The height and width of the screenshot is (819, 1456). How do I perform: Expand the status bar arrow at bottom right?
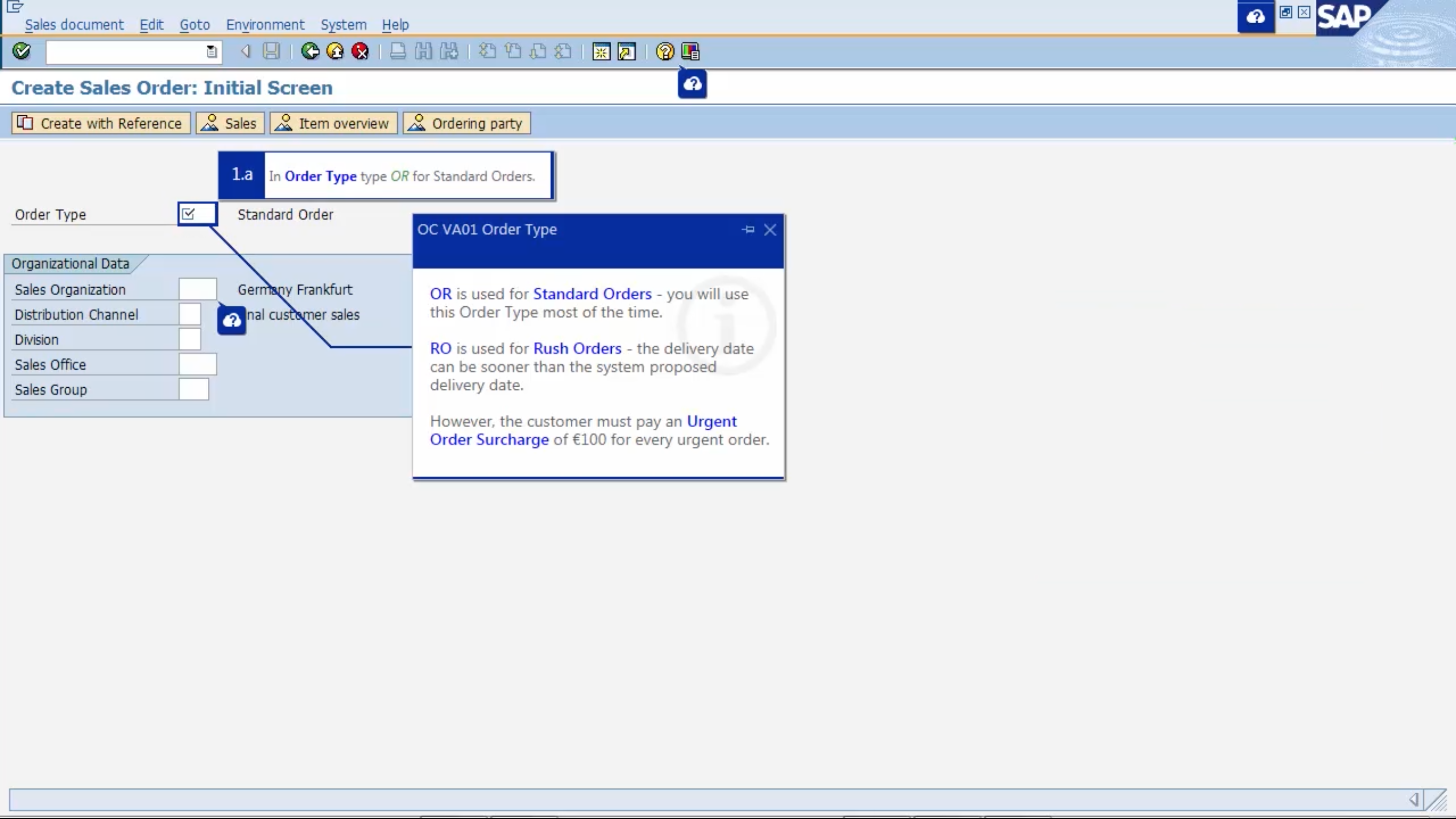(x=1414, y=799)
